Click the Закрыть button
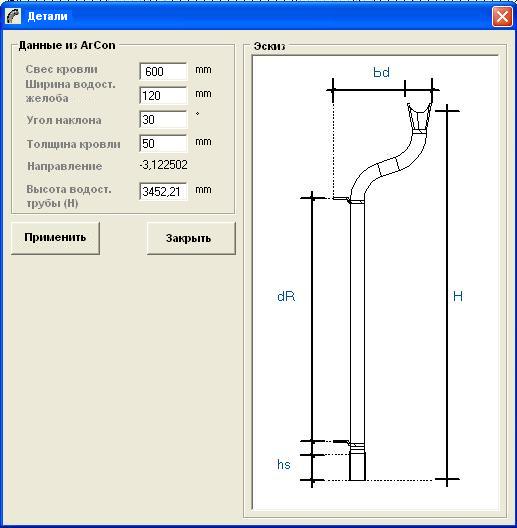The width and height of the screenshot is (517, 528). pyautogui.click(x=191, y=238)
